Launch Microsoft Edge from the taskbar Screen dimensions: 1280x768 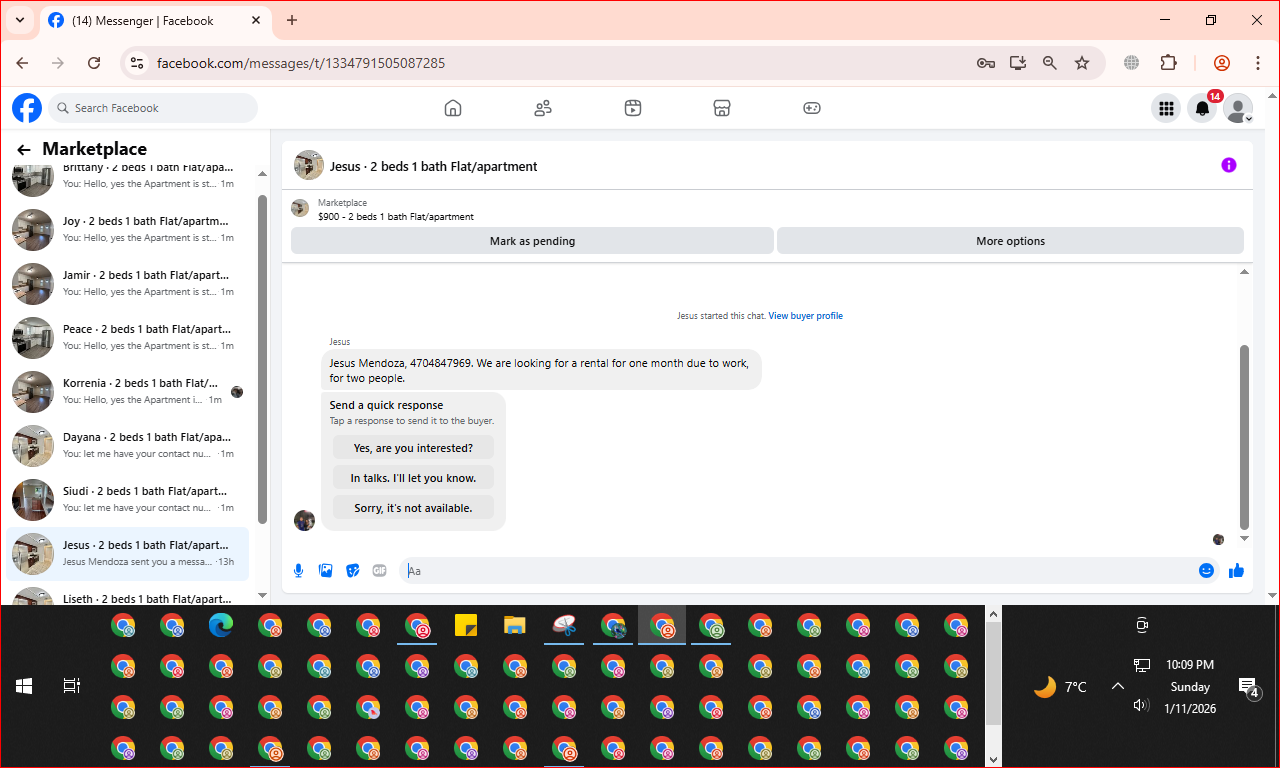[x=221, y=626]
